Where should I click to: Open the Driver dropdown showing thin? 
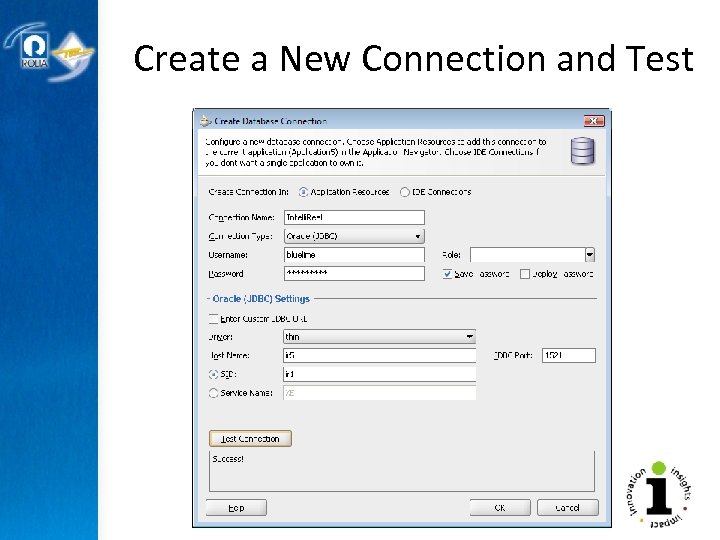click(x=379, y=337)
